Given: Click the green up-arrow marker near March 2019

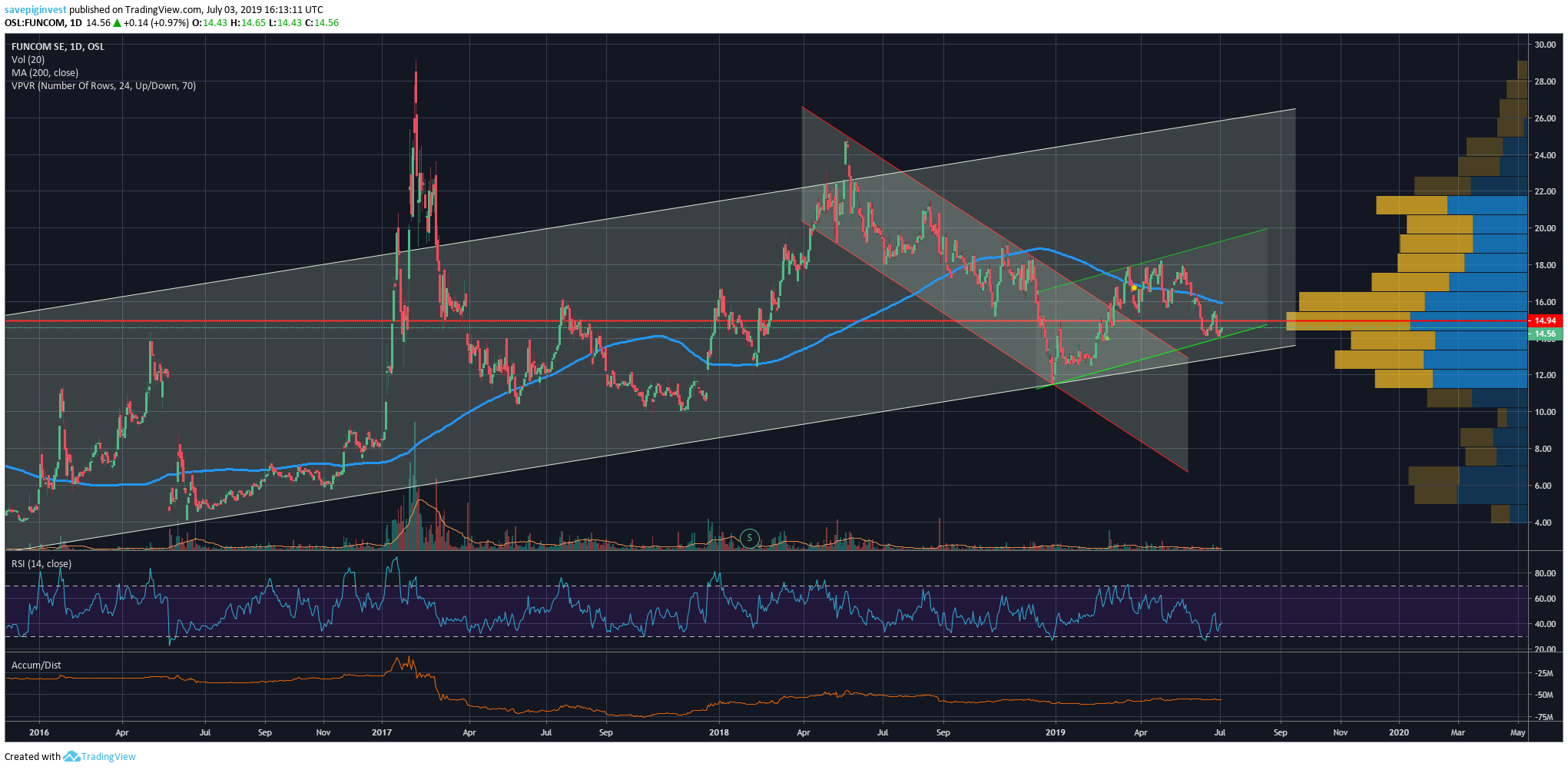Looking at the screenshot, I should [1107, 338].
